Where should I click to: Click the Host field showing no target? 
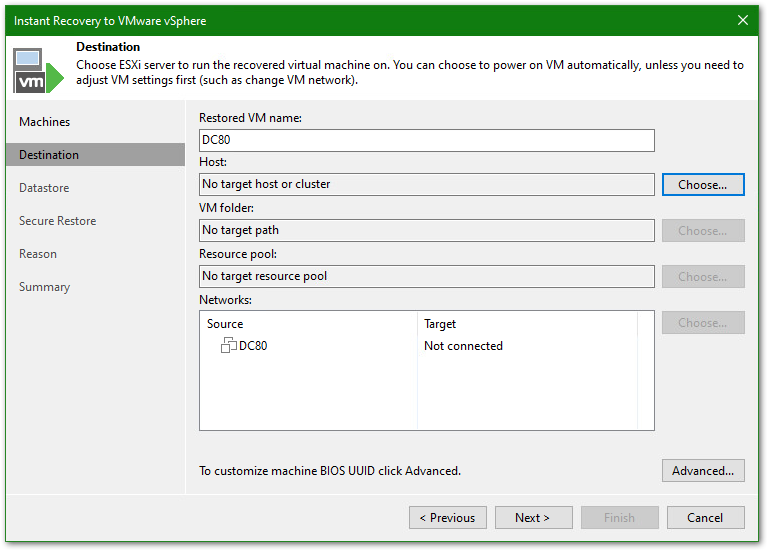[x=426, y=185]
